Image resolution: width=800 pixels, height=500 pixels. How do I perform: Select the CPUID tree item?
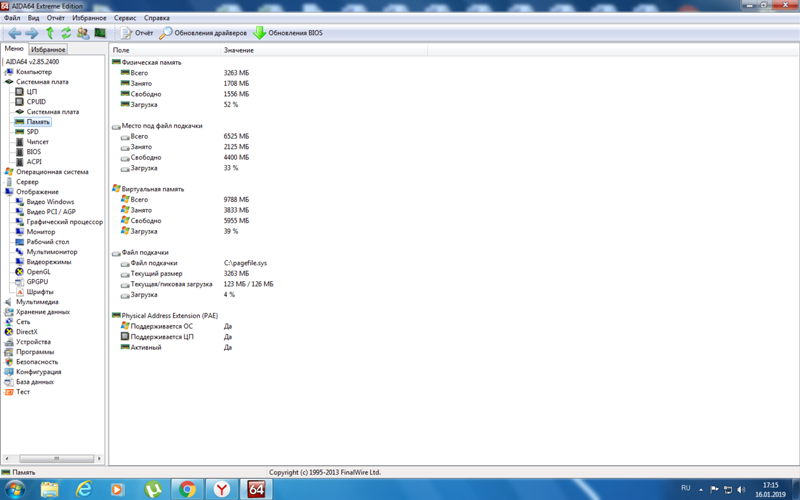click(x=36, y=102)
